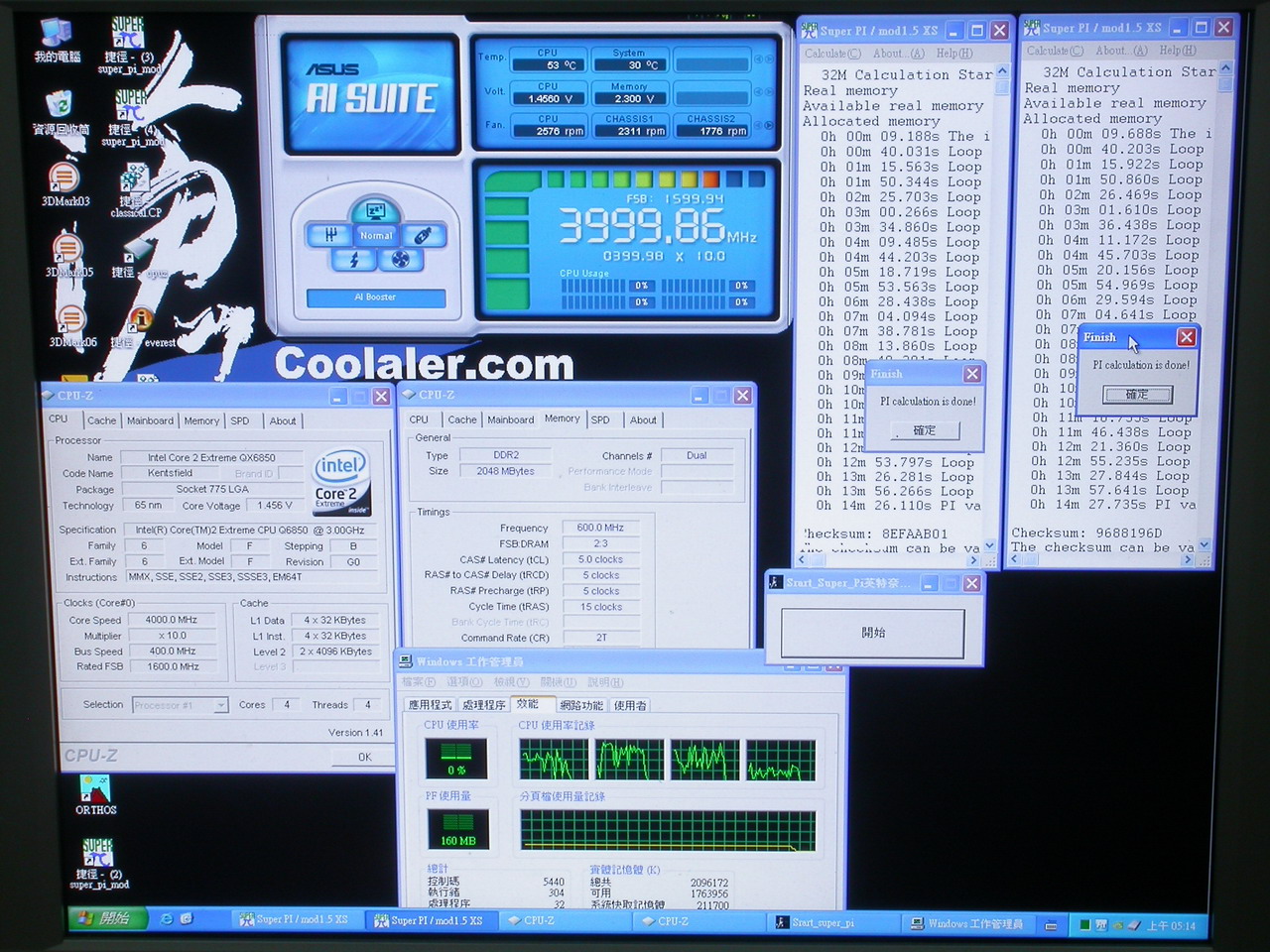Click the Start (開始) button in Start_Super_Pi window
The image size is (1270, 952).
click(873, 633)
